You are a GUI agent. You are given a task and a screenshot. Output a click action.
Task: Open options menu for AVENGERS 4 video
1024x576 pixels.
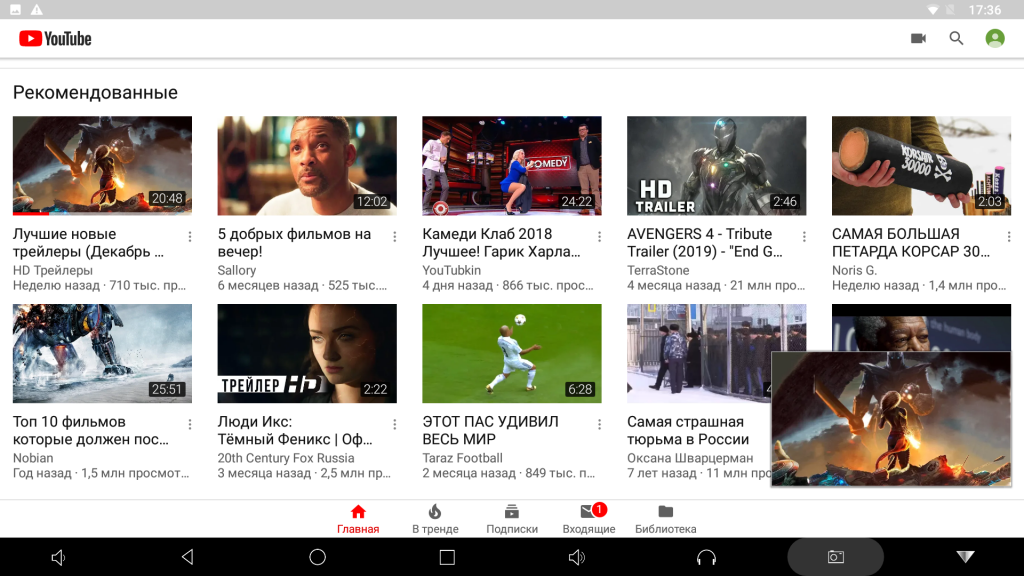(804, 237)
